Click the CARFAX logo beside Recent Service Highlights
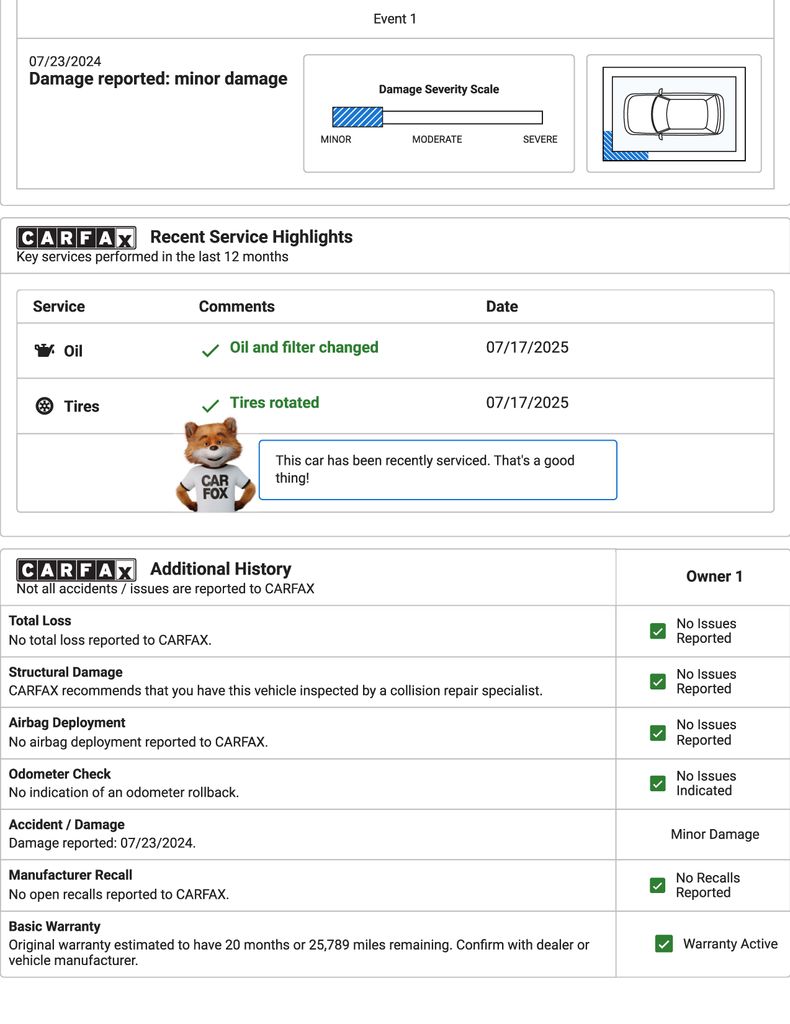This screenshot has width=790, height=1024. point(76,238)
